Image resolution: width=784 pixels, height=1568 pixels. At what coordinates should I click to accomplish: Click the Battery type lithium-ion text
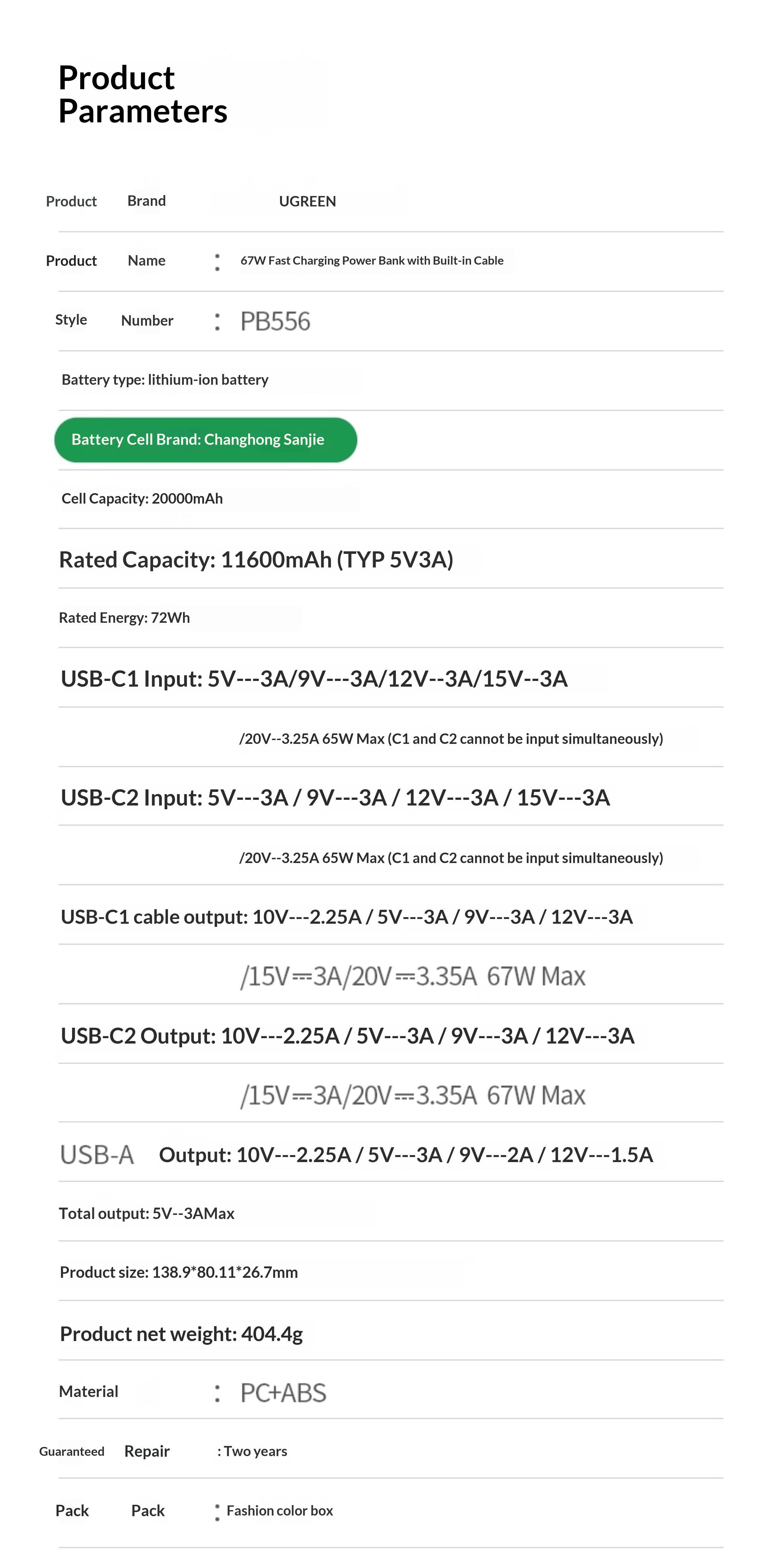(x=165, y=380)
